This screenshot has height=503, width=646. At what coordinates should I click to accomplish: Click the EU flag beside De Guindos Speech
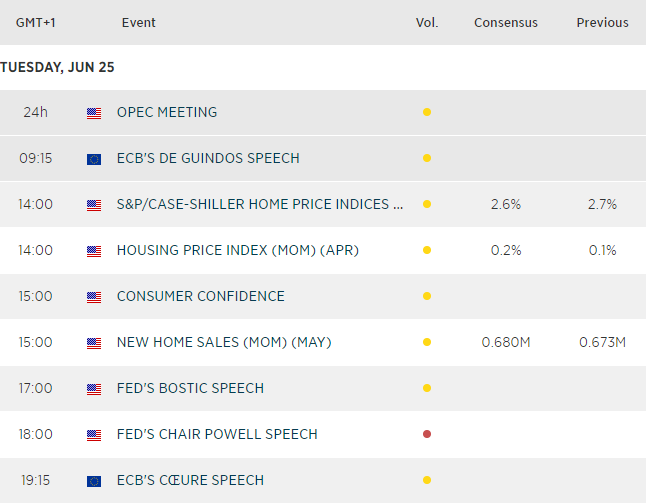tap(94, 159)
